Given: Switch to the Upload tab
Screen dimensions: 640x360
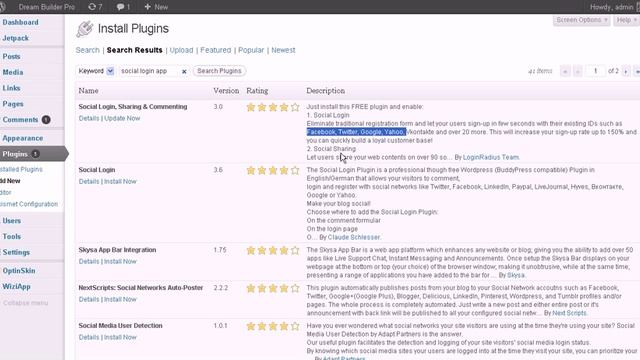Looking at the screenshot, I should pos(181,50).
